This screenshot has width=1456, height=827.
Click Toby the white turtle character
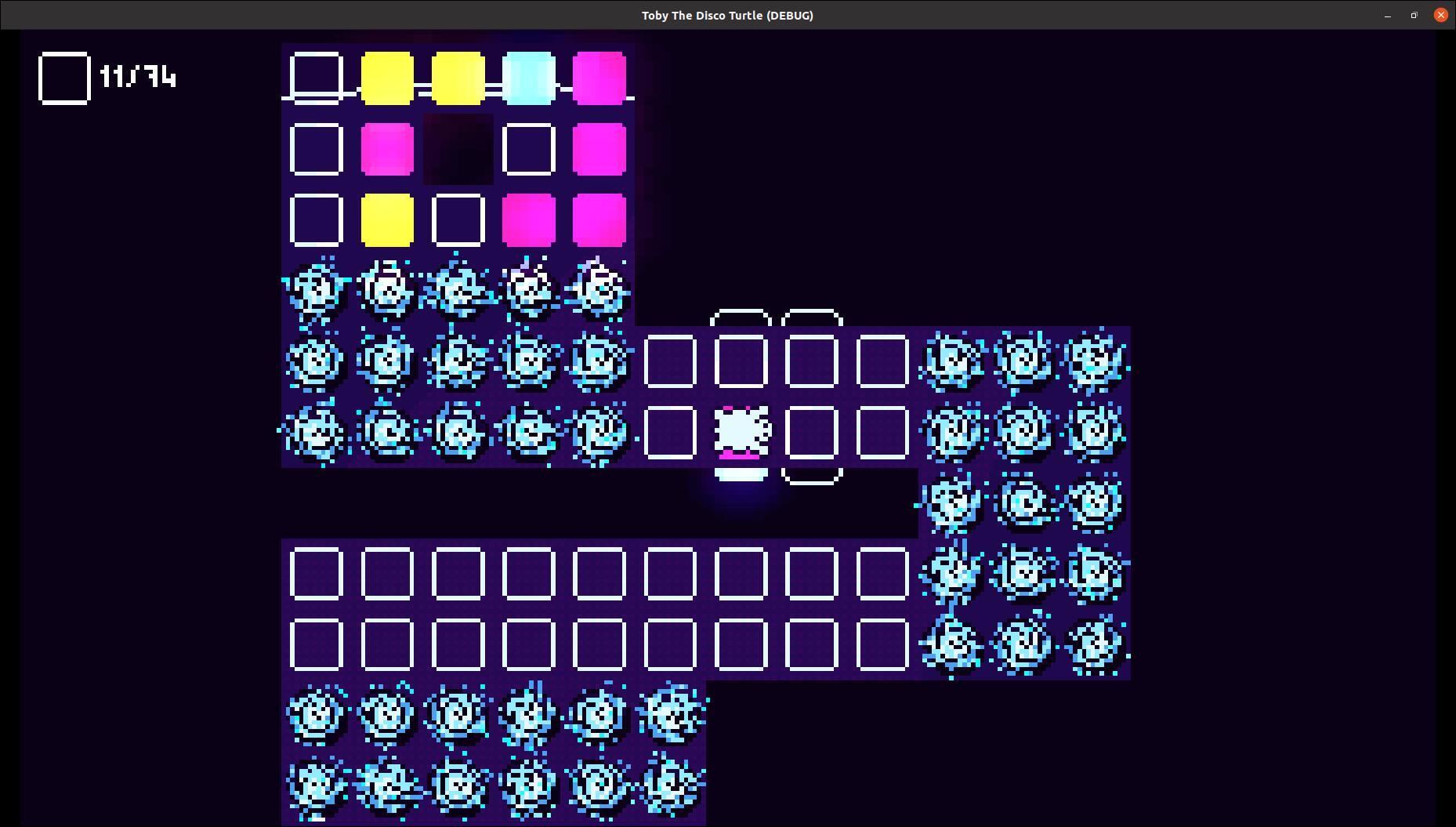pyautogui.click(x=741, y=432)
